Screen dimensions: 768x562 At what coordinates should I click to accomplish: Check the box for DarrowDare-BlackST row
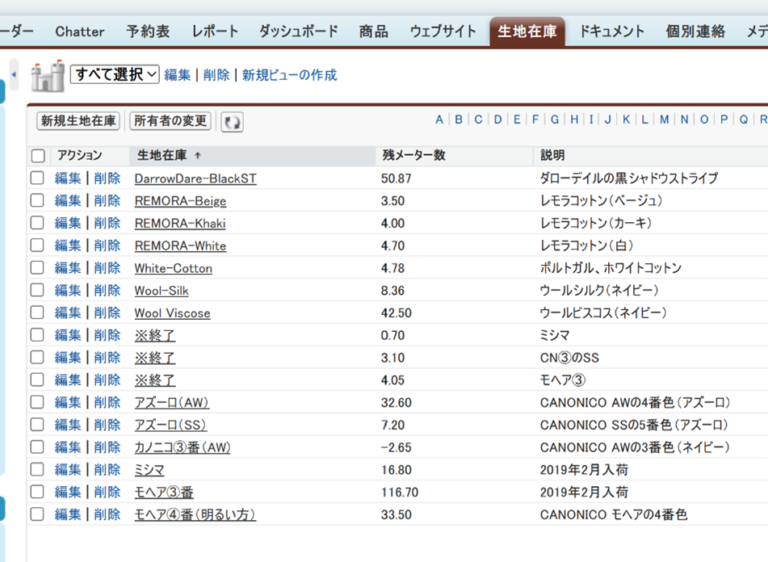coord(37,178)
